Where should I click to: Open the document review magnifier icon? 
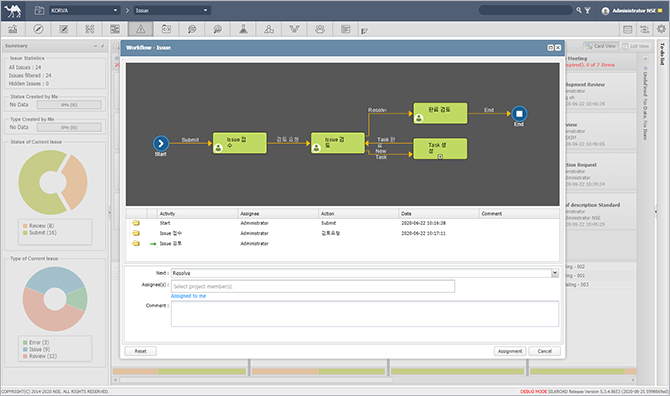coord(192,29)
